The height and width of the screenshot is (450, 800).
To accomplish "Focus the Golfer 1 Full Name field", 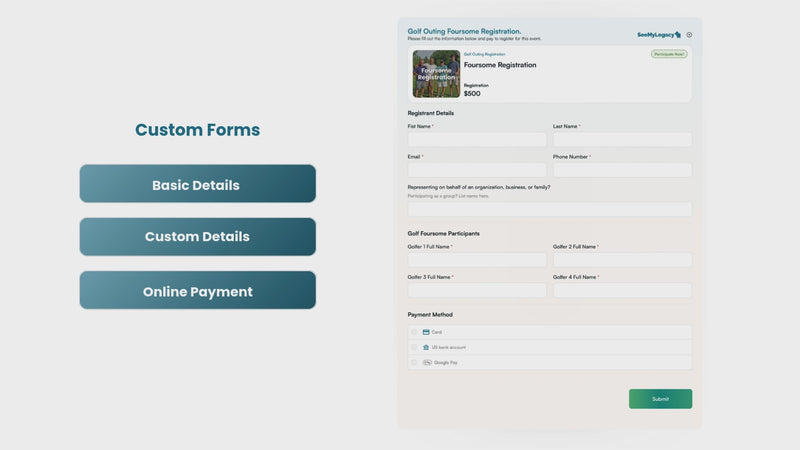I will pyautogui.click(x=477, y=260).
